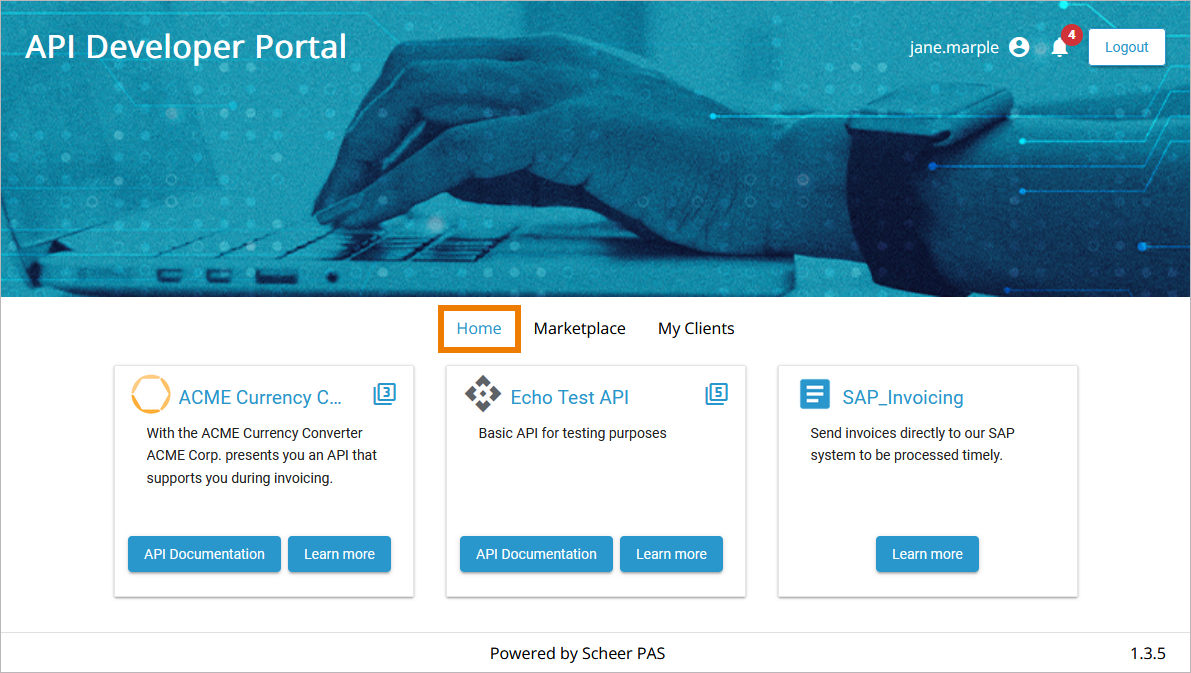Click the version badge on ACME card
The height and width of the screenshot is (673, 1191).
(x=384, y=394)
